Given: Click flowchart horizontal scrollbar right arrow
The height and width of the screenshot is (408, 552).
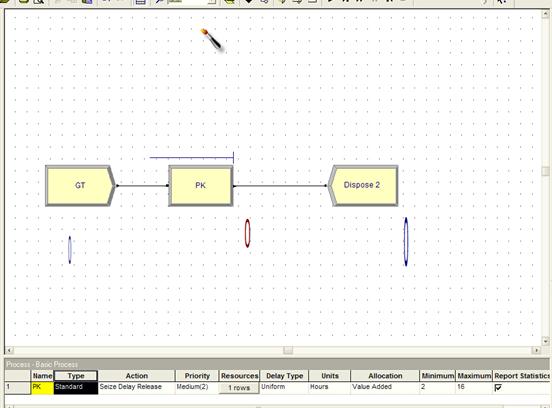Looking at the screenshot, I should click(536, 350).
